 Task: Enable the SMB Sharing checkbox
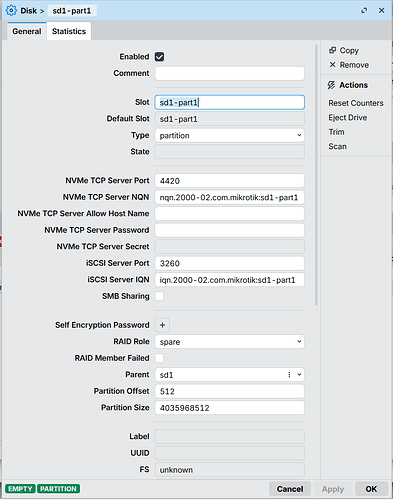(159, 296)
